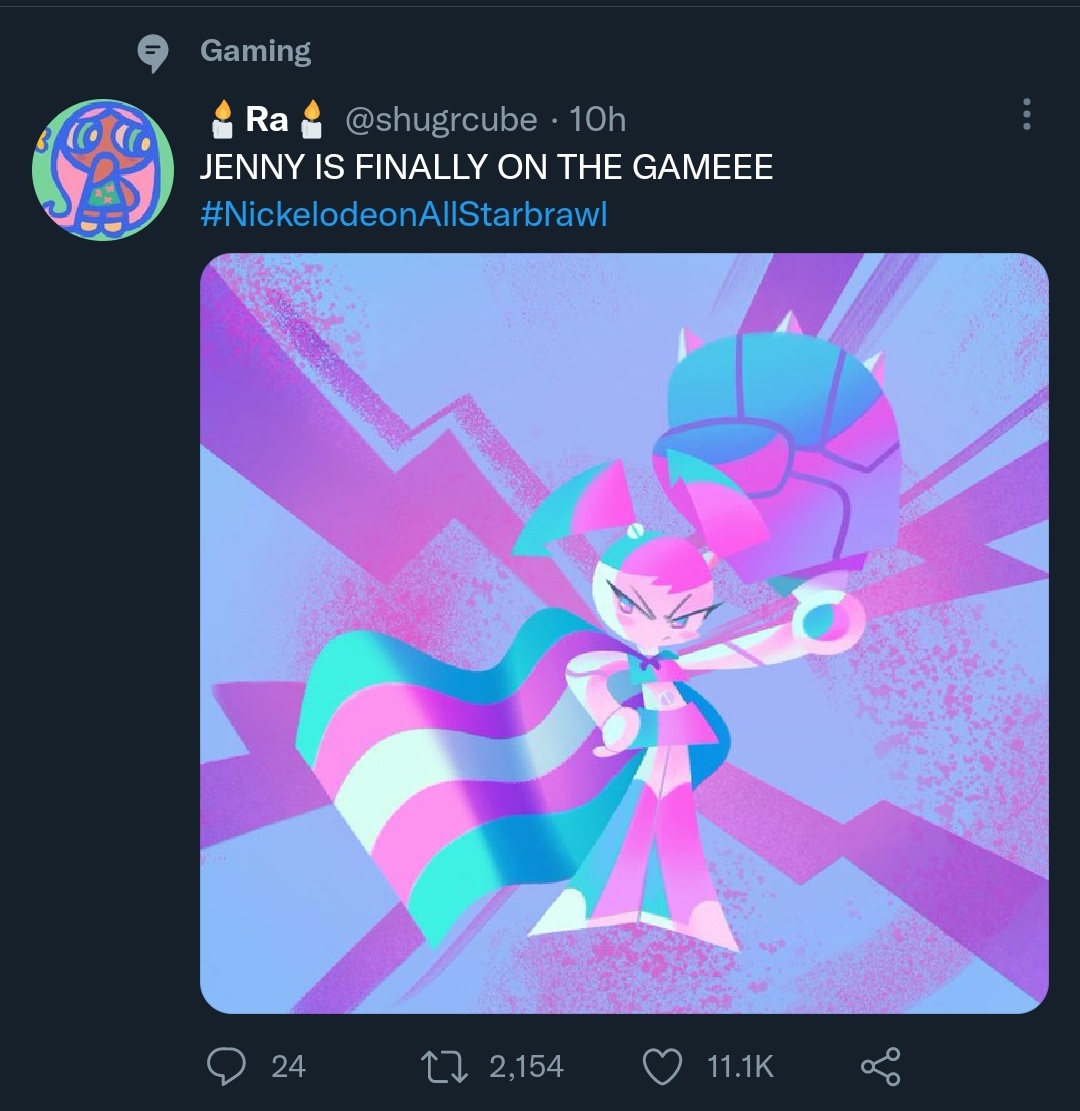Share the tweet via the share icon

click(880, 1066)
